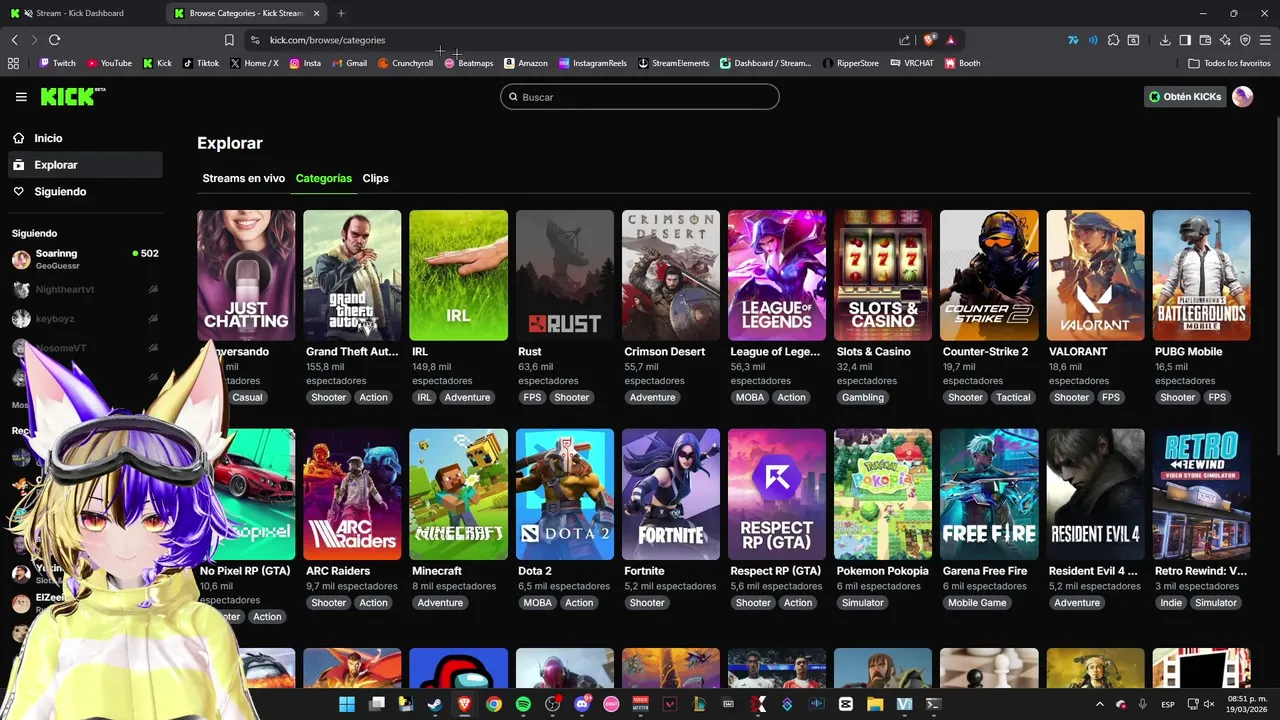Viewport: 1280px width, 720px height.
Task: Click the Resident Evil 4 category title
Action: (1093, 571)
